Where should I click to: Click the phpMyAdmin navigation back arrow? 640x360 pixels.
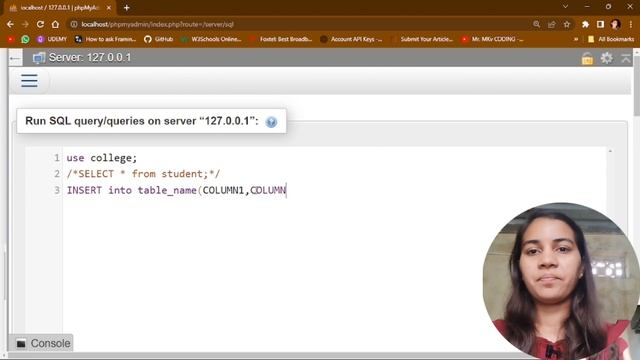(x=15, y=58)
